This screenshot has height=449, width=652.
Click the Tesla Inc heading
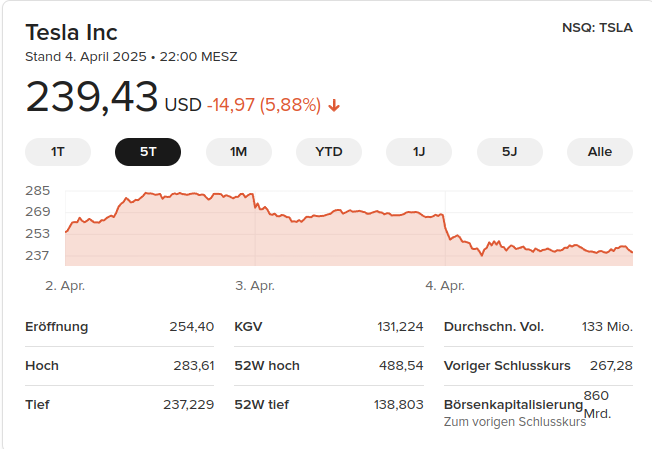point(72,32)
